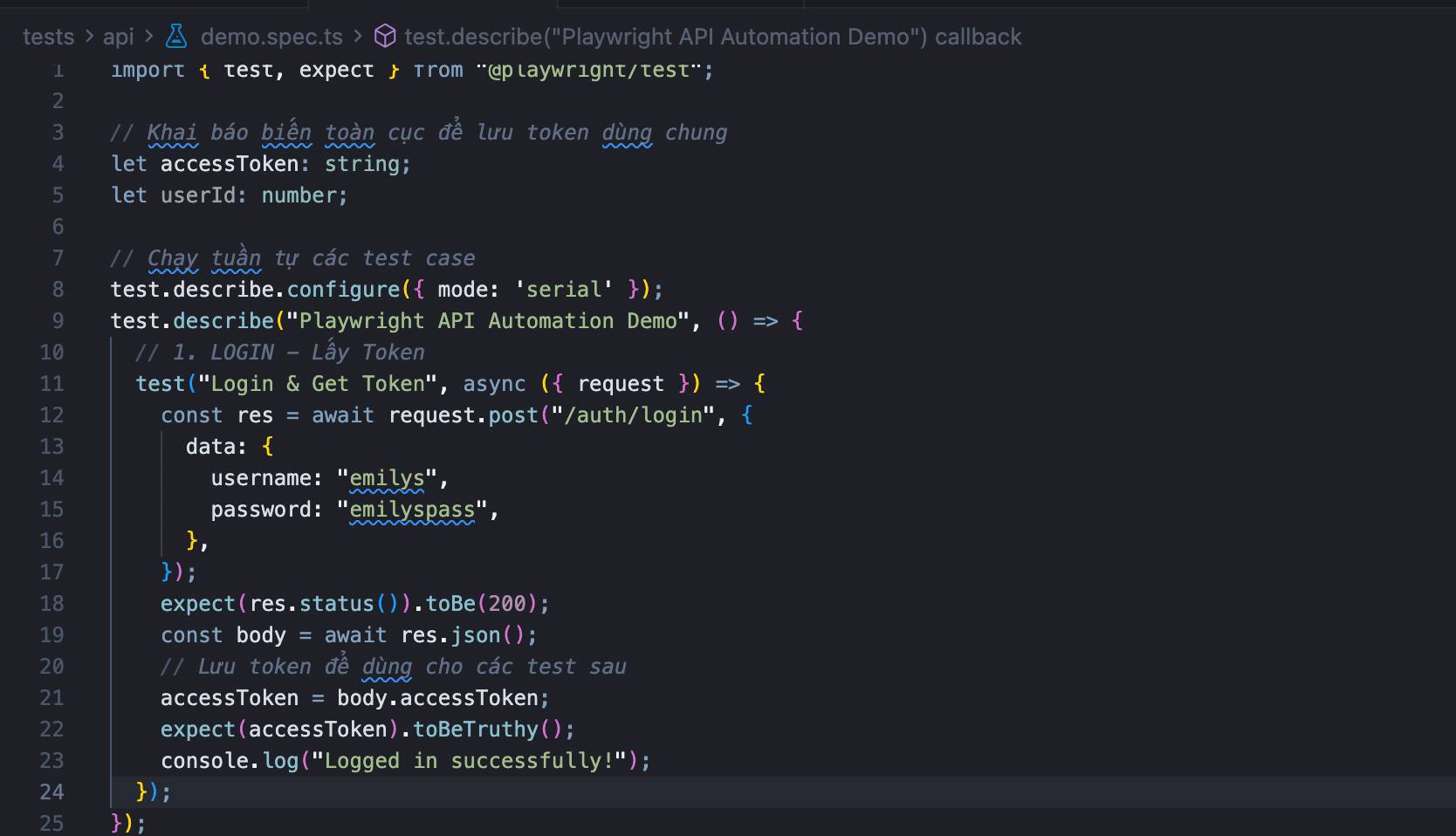The image size is (1456, 836).
Task: Click the "emilyspass" password string
Action: point(412,510)
